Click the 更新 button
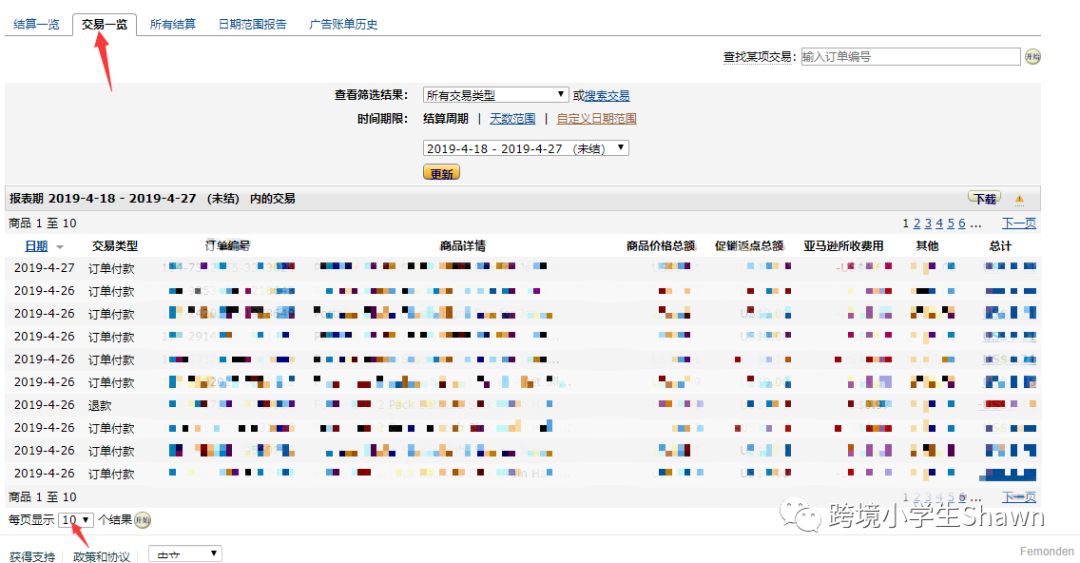This screenshot has height=563, width=1080. 442,174
